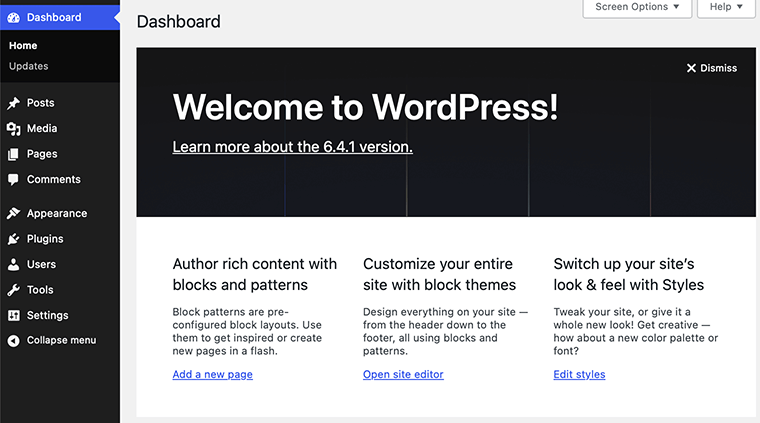The width and height of the screenshot is (760, 423).
Task: Open the Media menu label
Action: tap(42, 128)
